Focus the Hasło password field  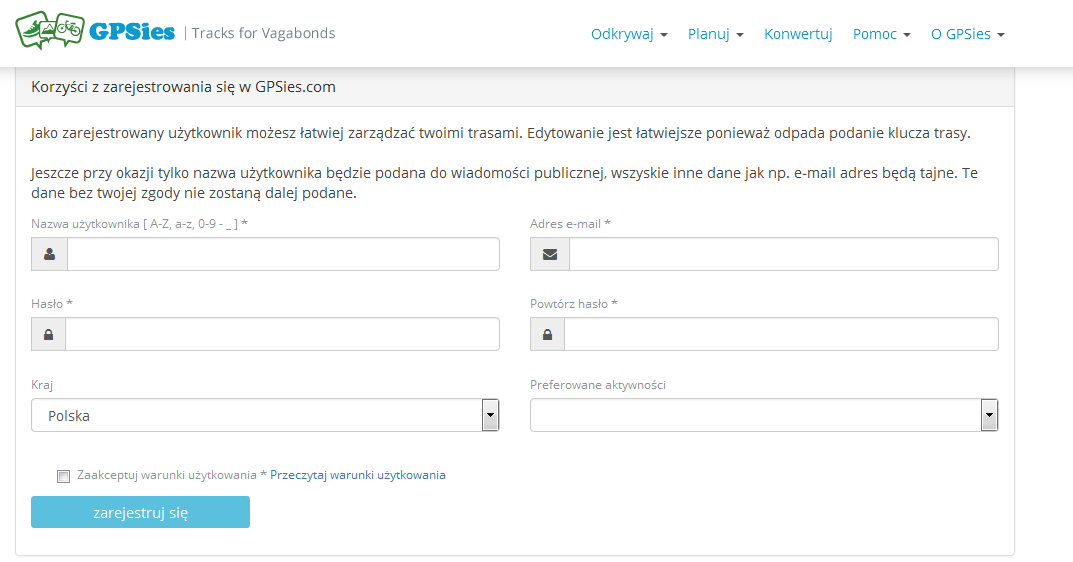[x=282, y=334]
